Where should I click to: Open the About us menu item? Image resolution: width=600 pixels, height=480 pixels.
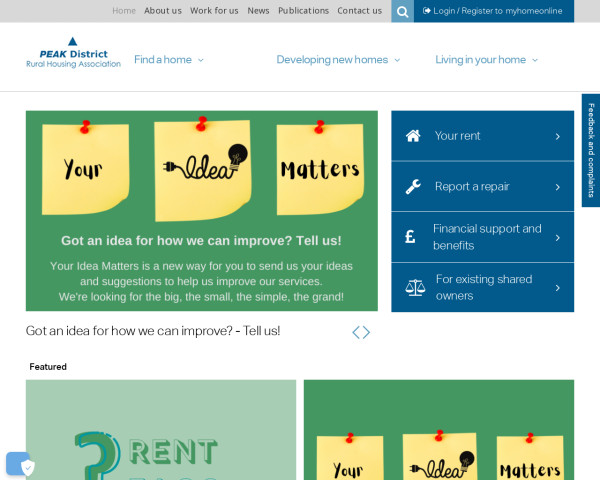pyautogui.click(x=163, y=11)
